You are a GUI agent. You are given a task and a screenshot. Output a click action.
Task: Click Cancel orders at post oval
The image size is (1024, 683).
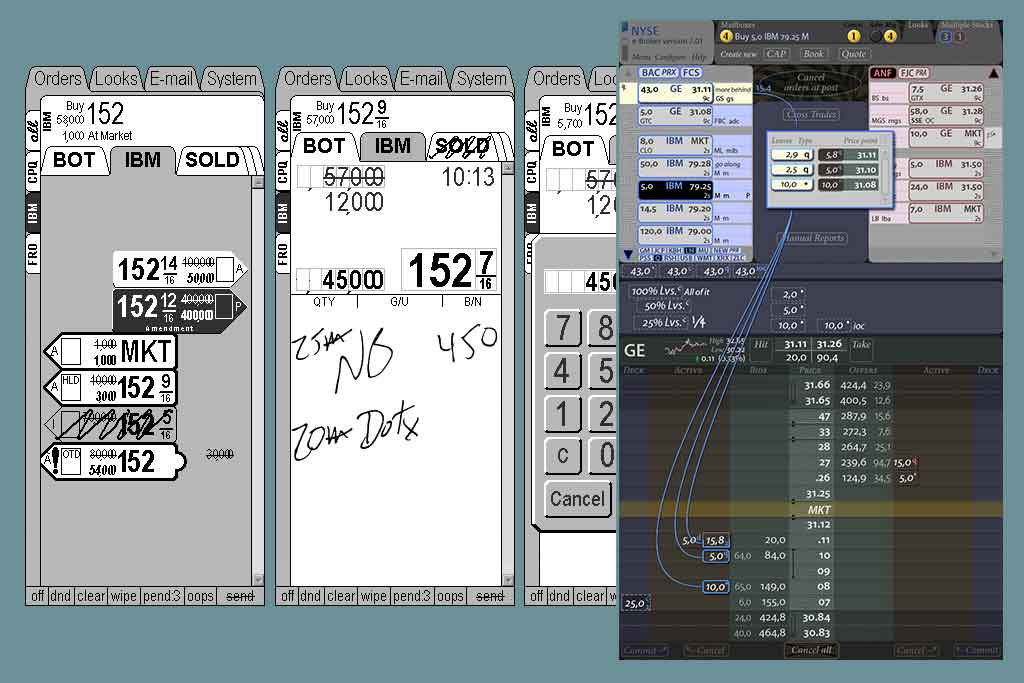click(x=810, y=82)
